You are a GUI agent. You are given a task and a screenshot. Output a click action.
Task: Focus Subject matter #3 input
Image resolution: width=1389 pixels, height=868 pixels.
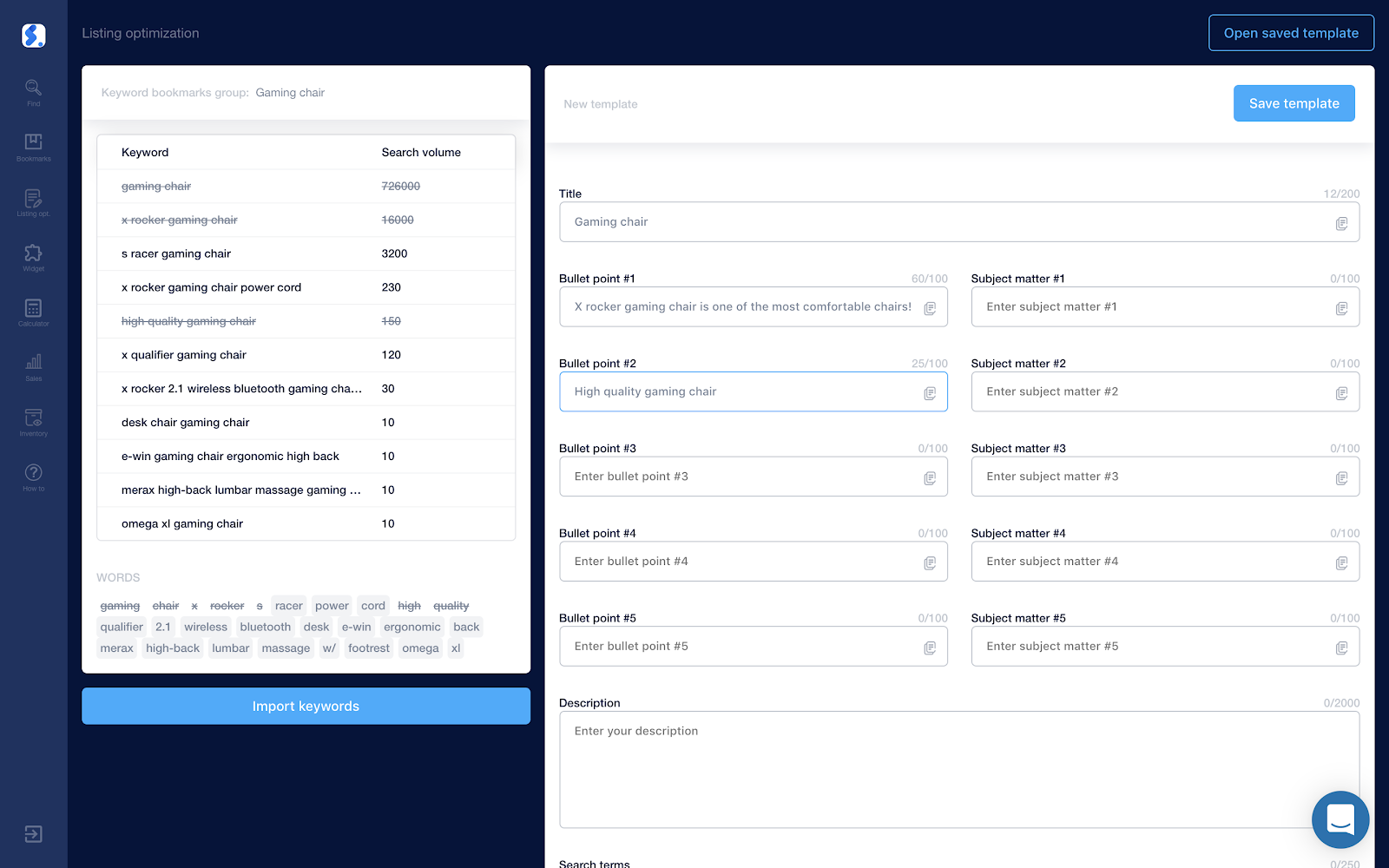click(x=1165, y=477)
